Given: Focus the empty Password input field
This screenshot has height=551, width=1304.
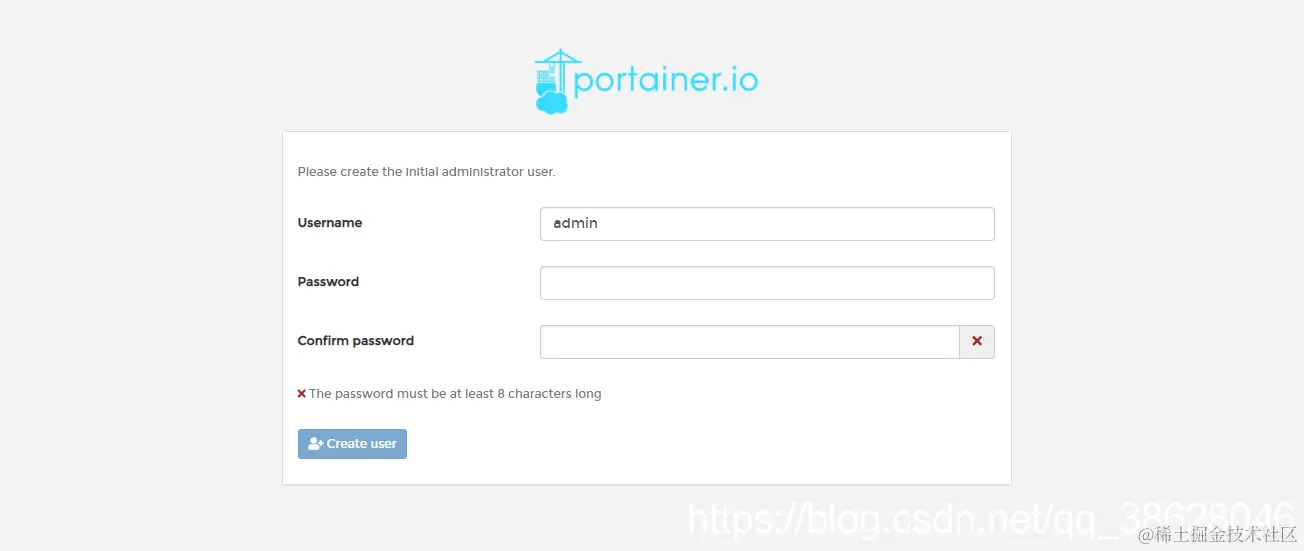Looking at the screenshot, I should tap(767, 283).
